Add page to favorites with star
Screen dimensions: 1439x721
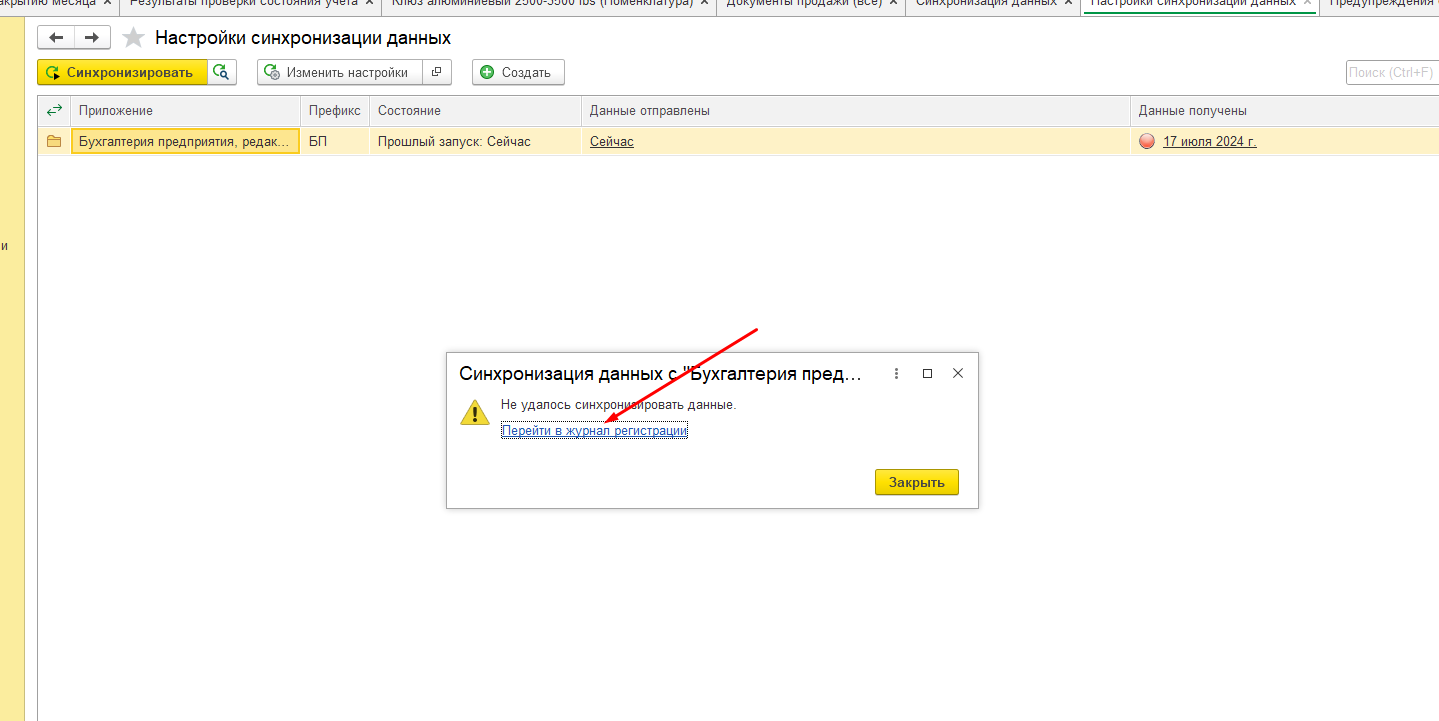[x=133, y=38]
